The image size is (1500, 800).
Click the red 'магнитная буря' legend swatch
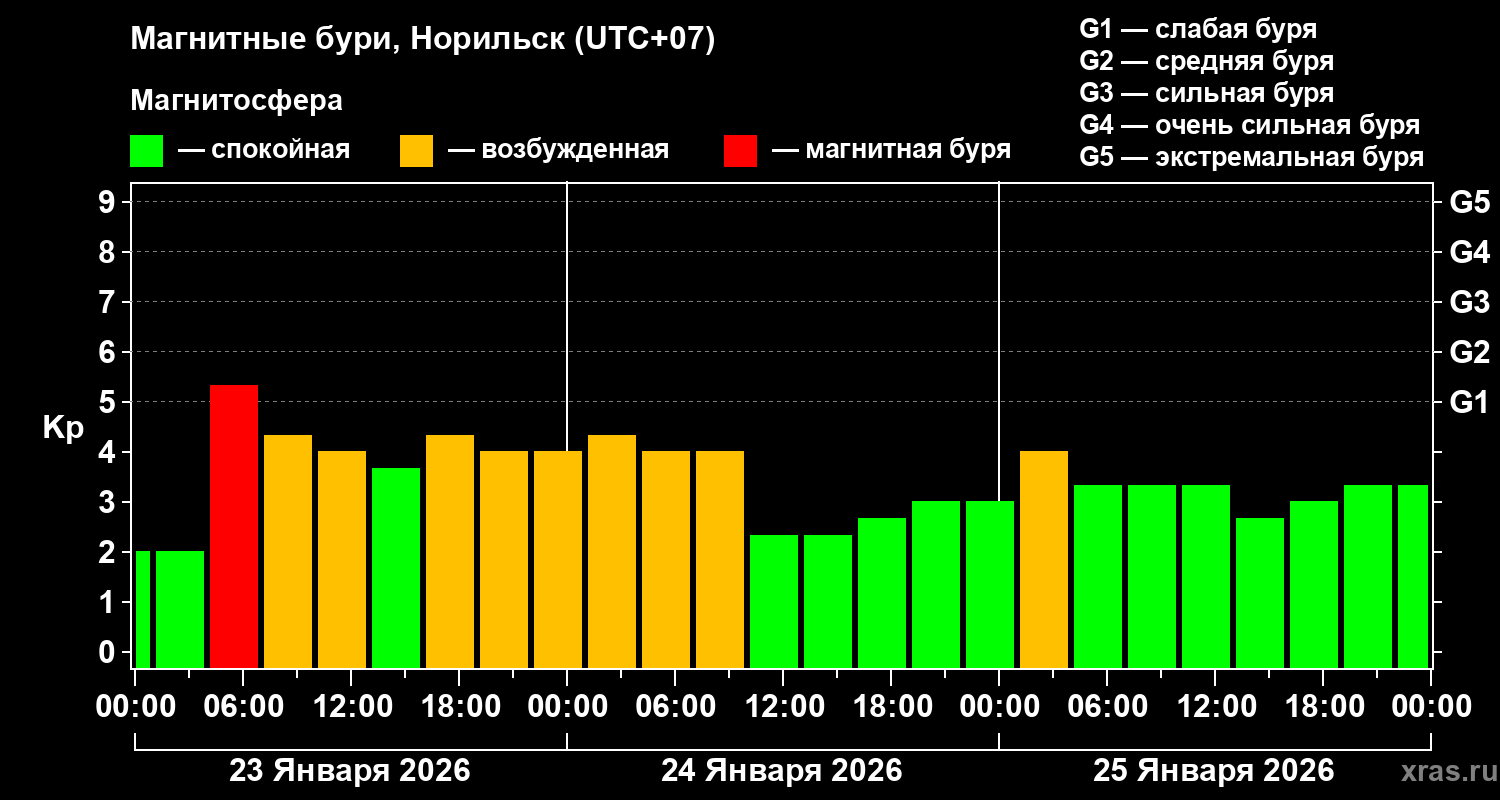740,151
